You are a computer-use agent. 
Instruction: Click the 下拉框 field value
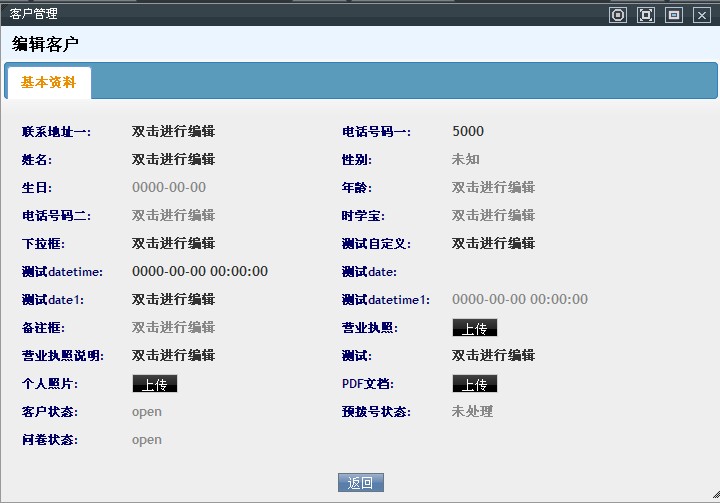[x=173, y=243]
